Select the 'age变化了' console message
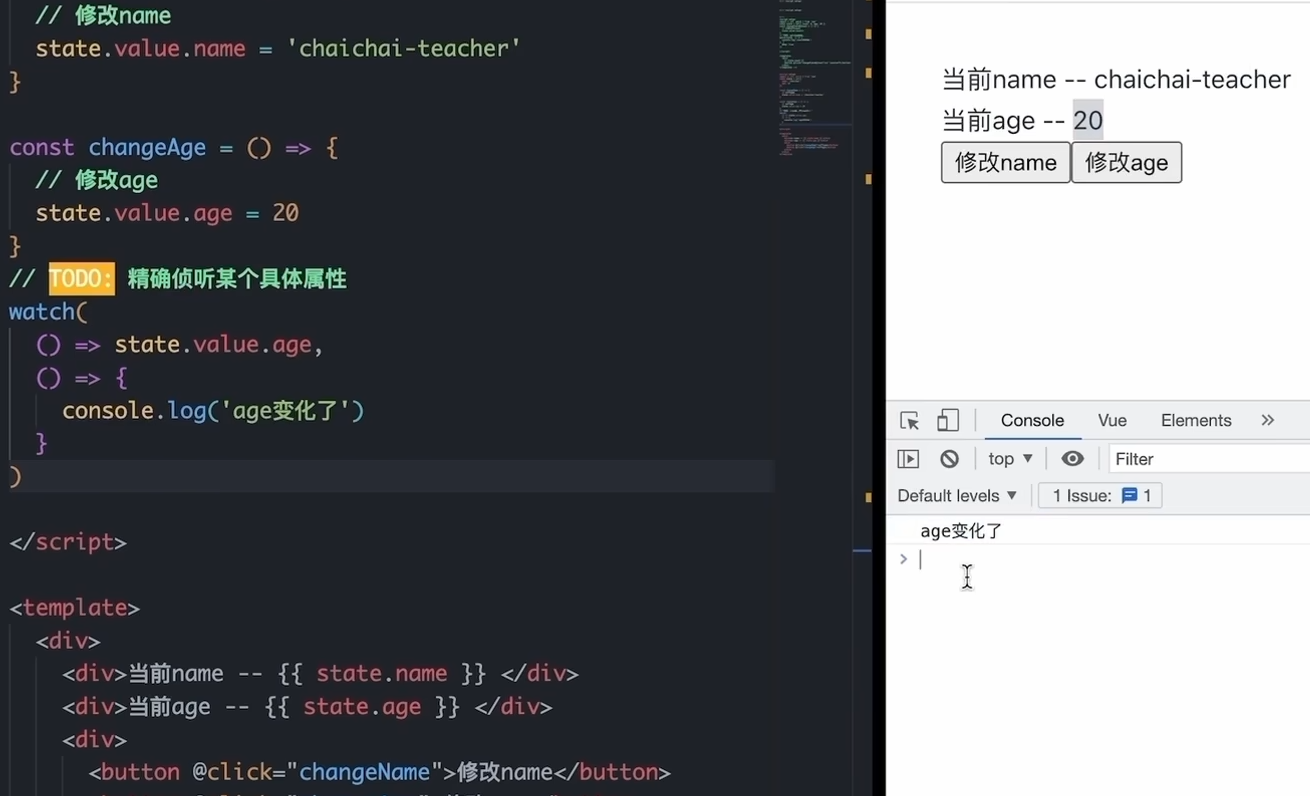 961,530
